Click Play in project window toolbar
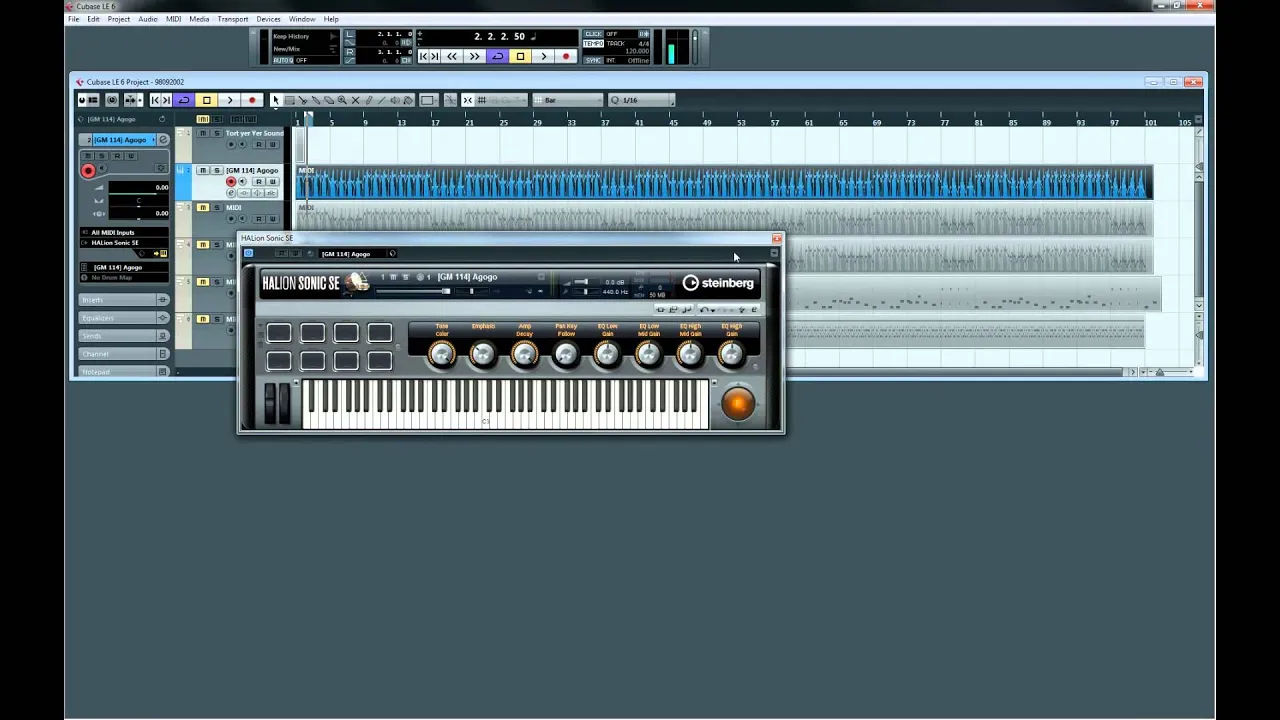The width and height of the screenshot is (1280, 720). coord(229,100)
